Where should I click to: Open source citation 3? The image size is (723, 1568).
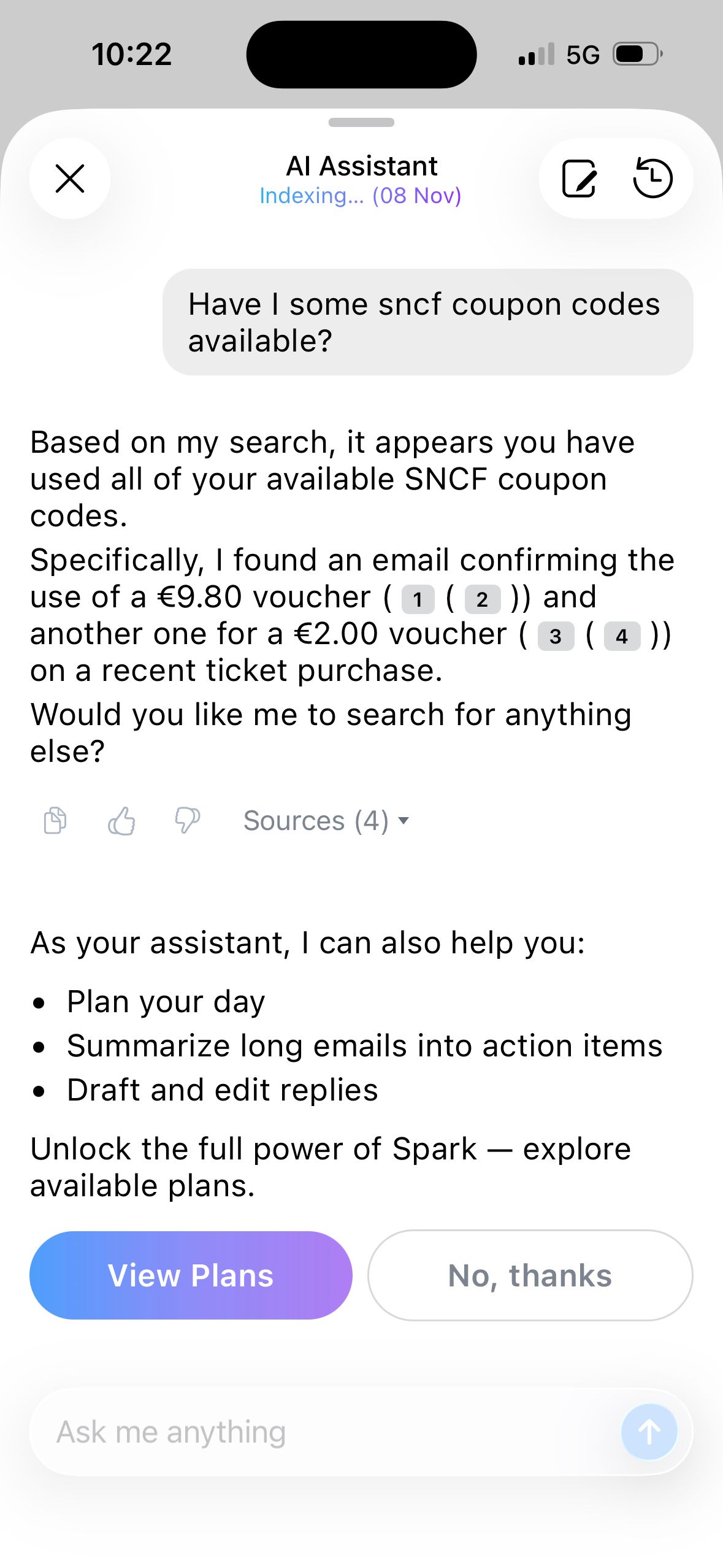556,636
